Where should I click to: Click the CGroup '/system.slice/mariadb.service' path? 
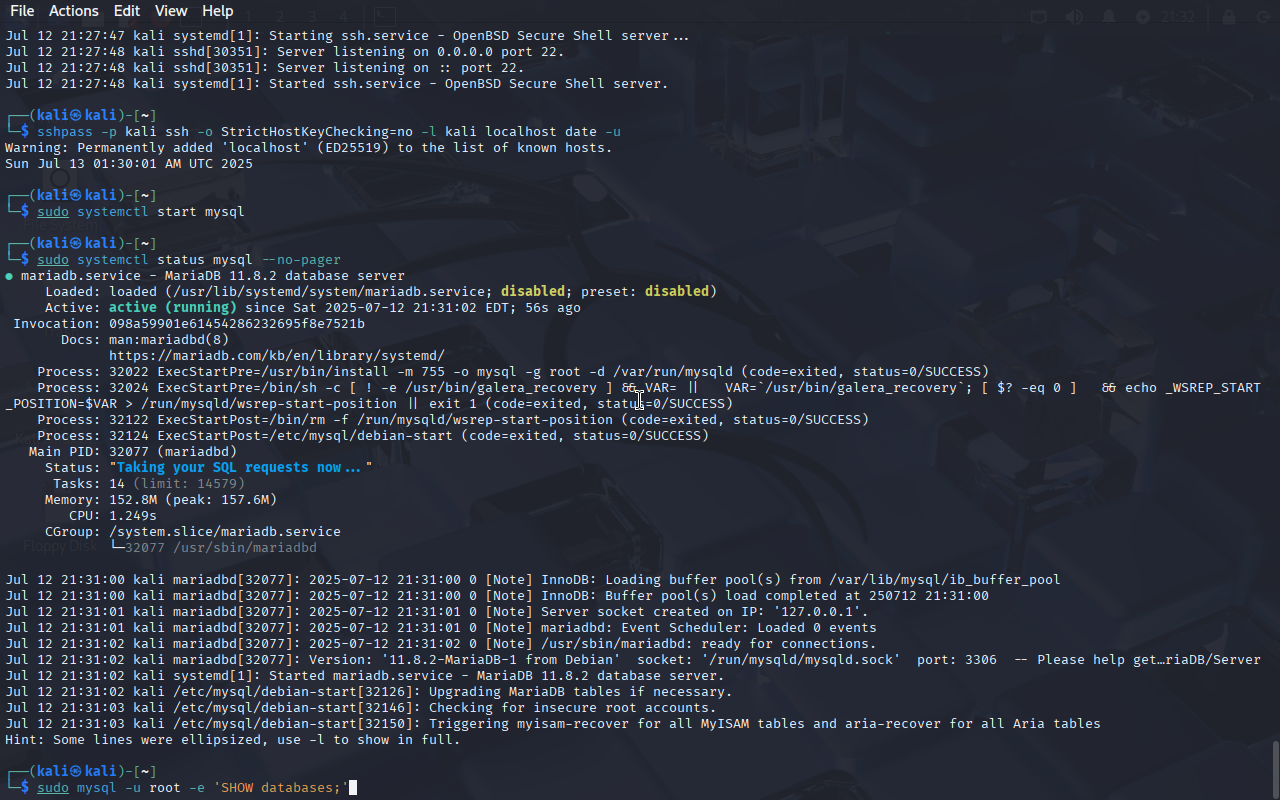tap(225, 532)
